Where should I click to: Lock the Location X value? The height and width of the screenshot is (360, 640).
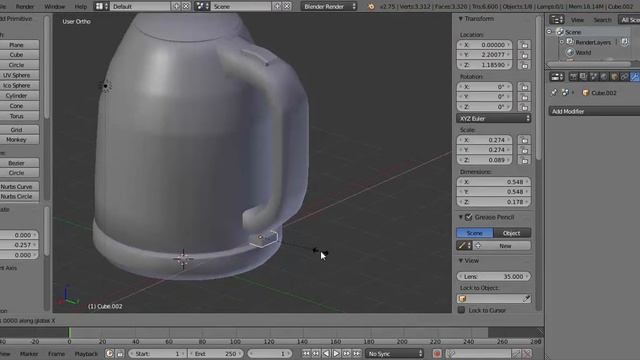pos(524,45)
